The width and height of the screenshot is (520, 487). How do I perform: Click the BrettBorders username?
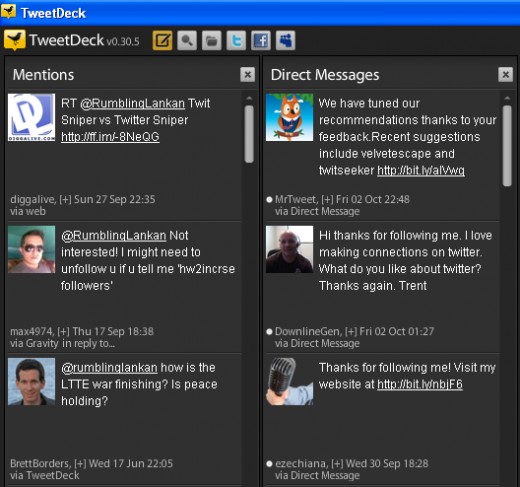(40, 463)
